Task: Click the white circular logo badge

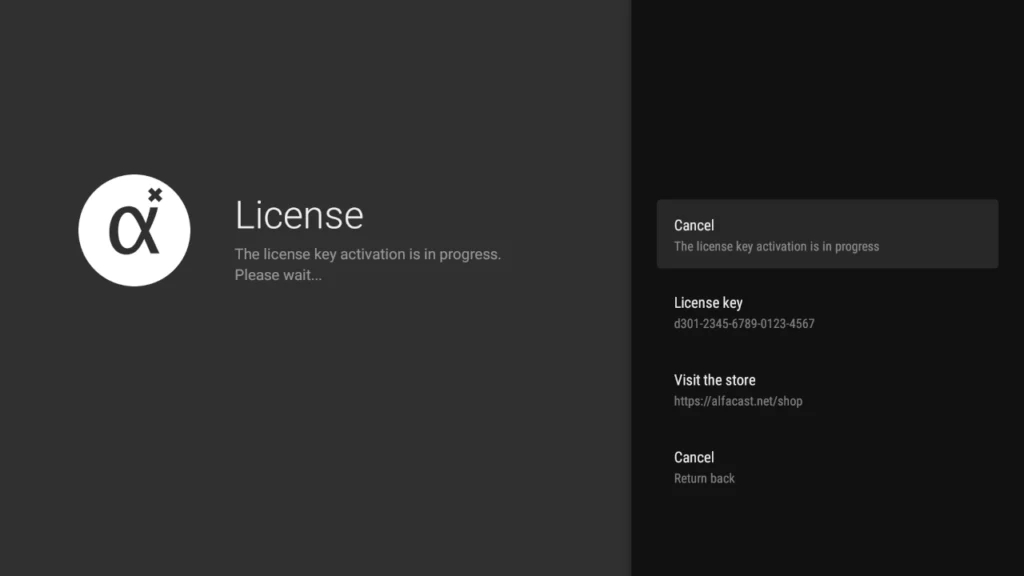Action: click(x=134, y=230)
